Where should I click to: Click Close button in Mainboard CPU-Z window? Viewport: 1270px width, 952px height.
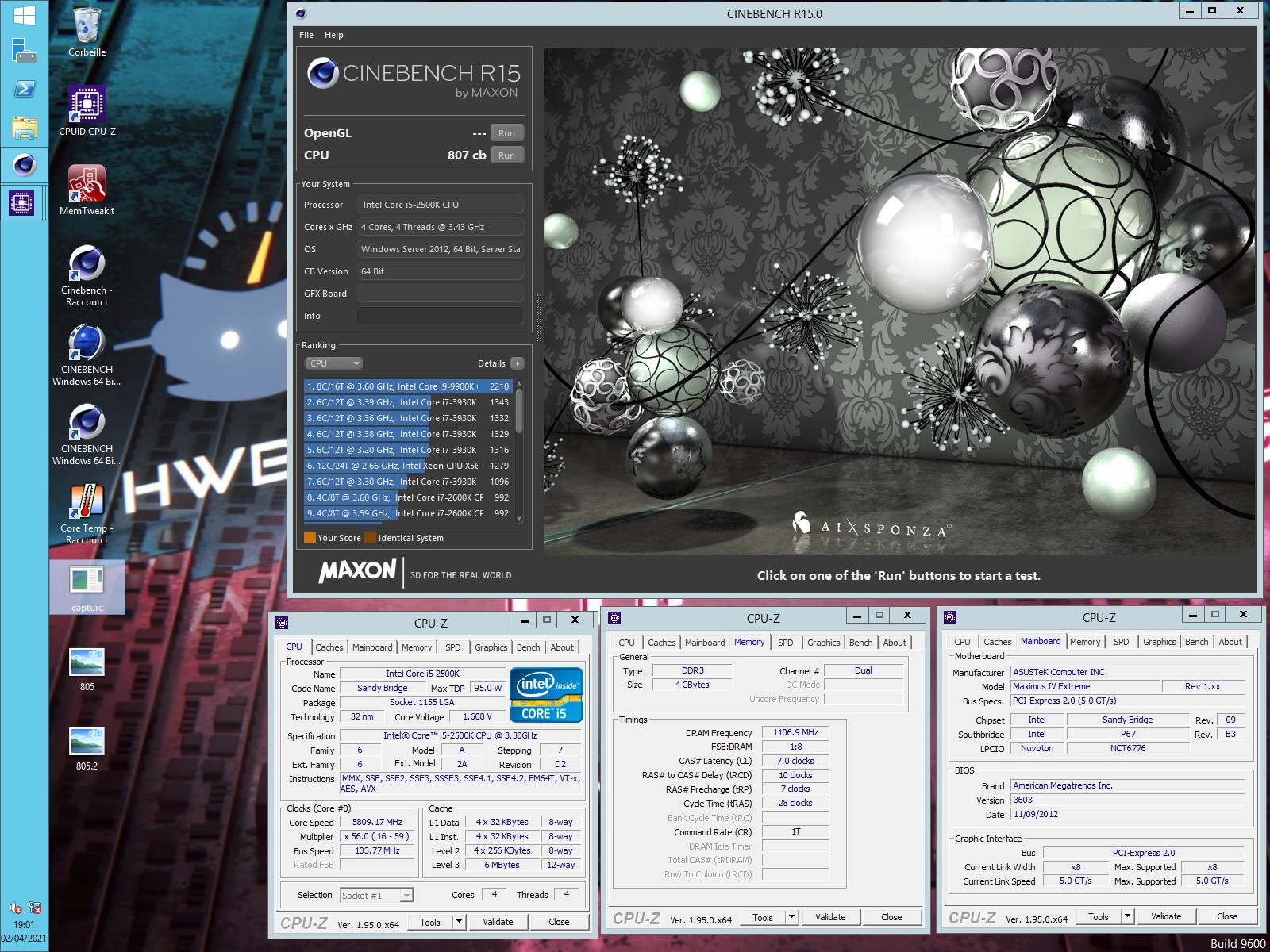pyautogui.click(x=1227, y=916)
